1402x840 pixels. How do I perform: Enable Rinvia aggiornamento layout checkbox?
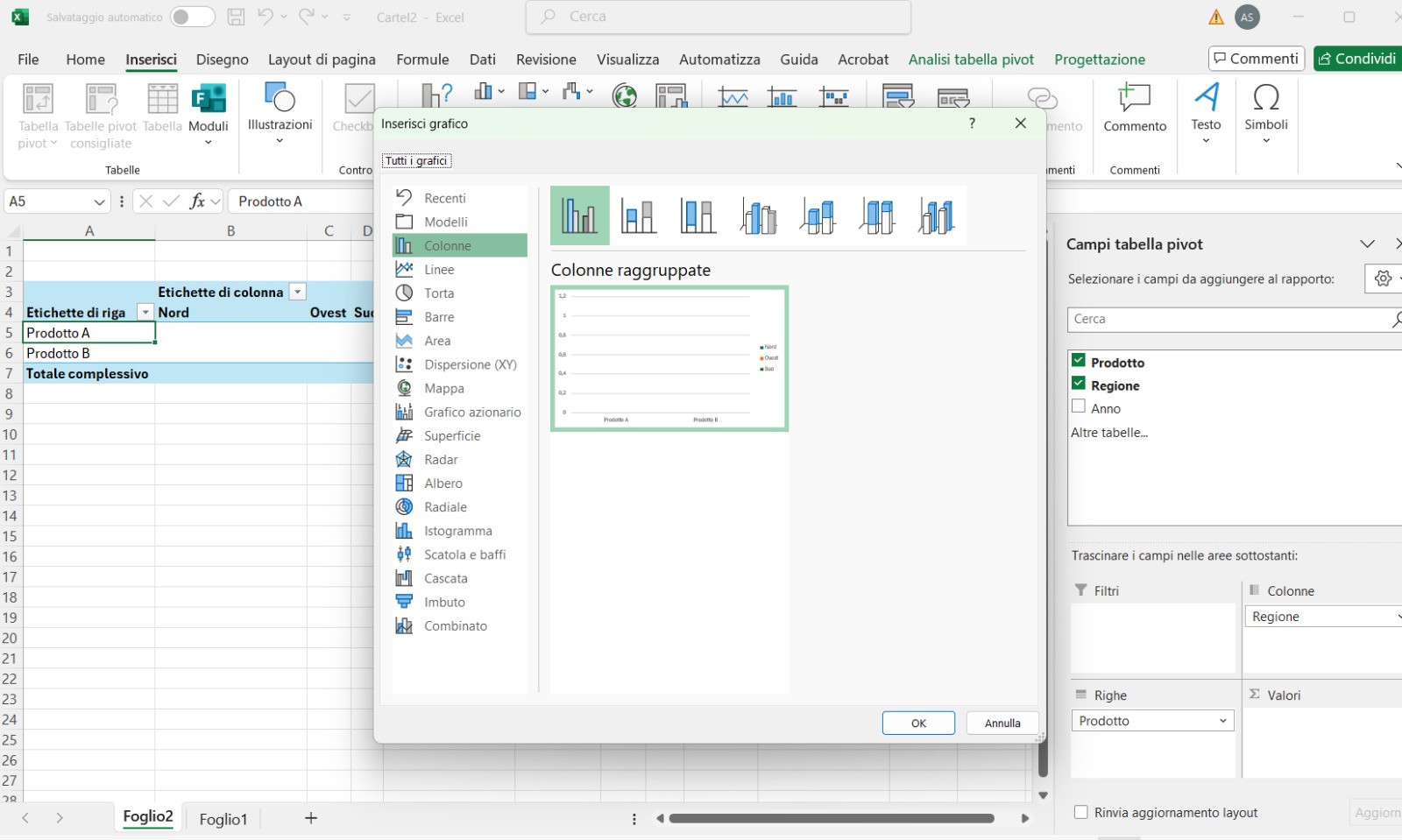(x=1081, y=812)
